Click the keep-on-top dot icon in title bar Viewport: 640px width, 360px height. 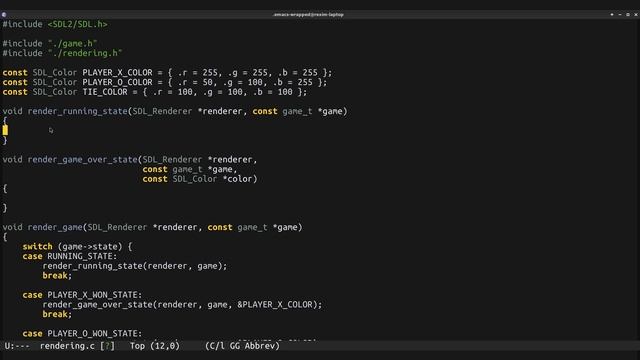[x=612, y=15]
